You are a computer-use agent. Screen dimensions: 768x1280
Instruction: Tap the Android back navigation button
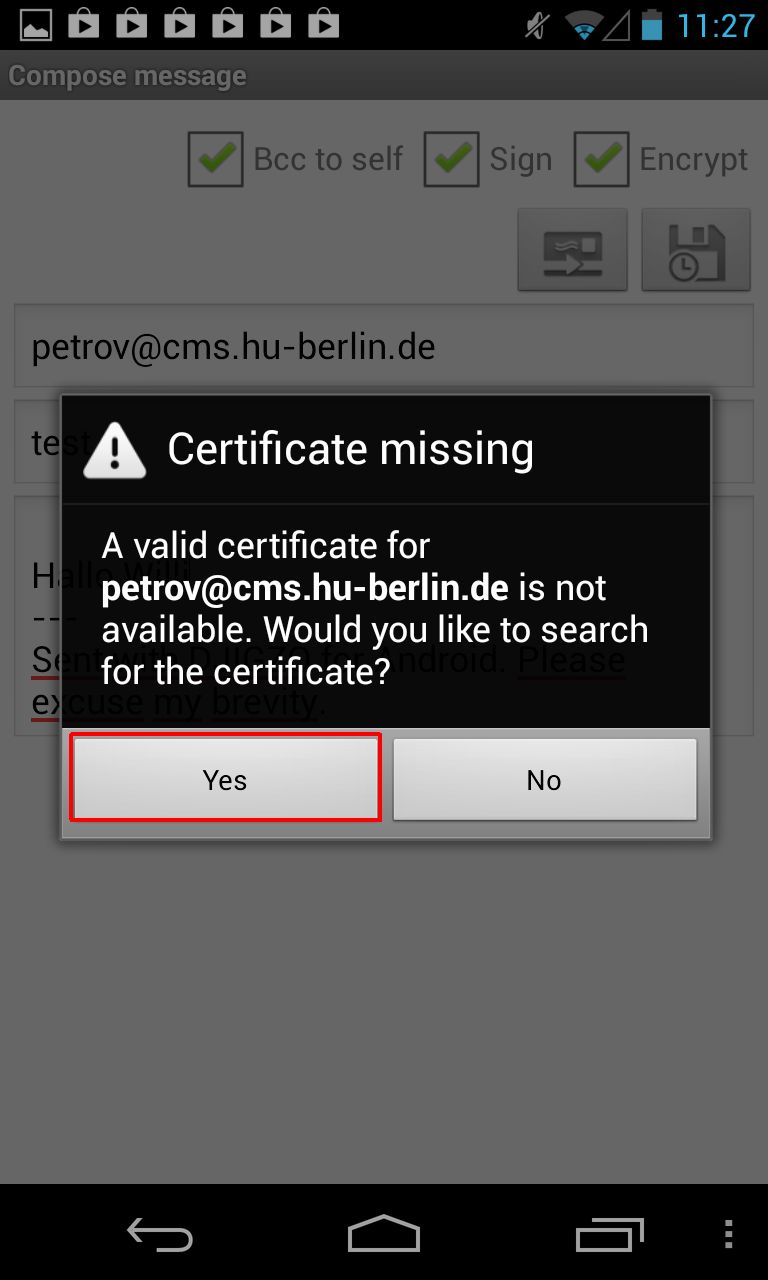tap(160, 1234)
